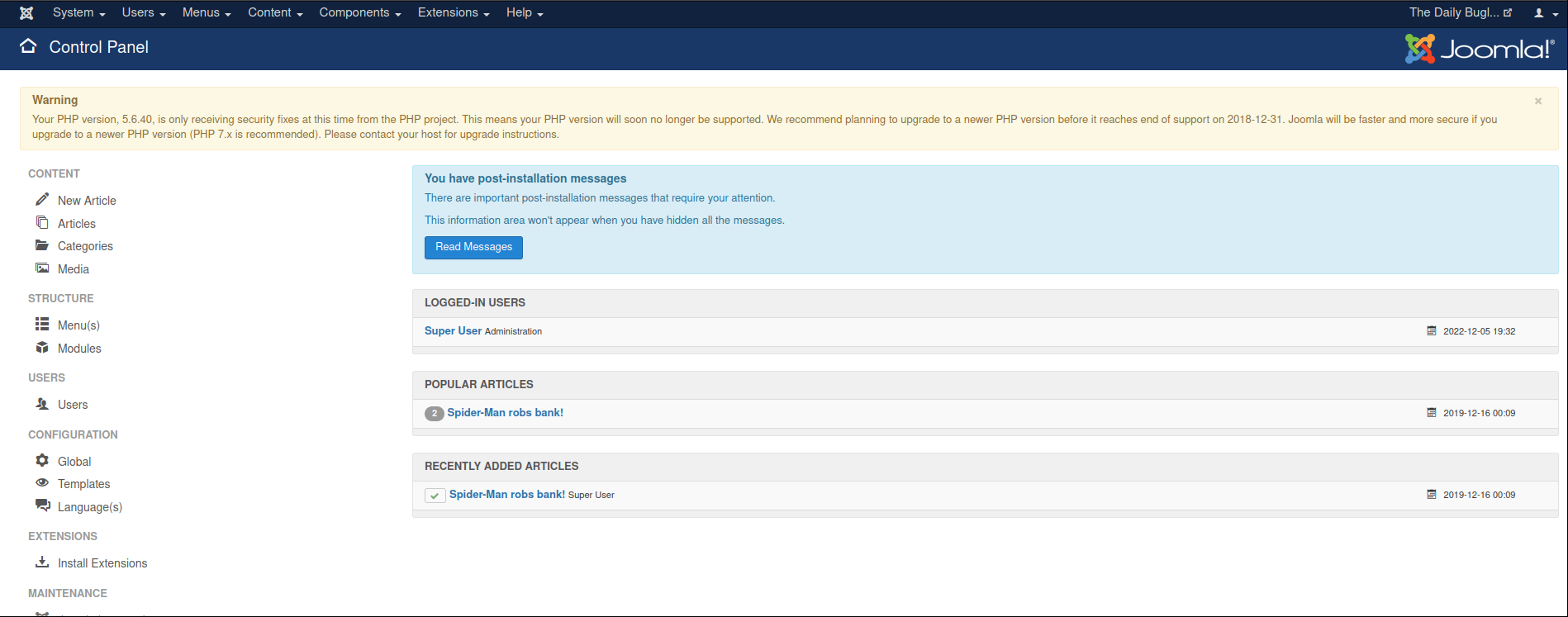The image size is (1568, 617).
Task: Go to Categories in the sidebar
Action: pos(85,246)
